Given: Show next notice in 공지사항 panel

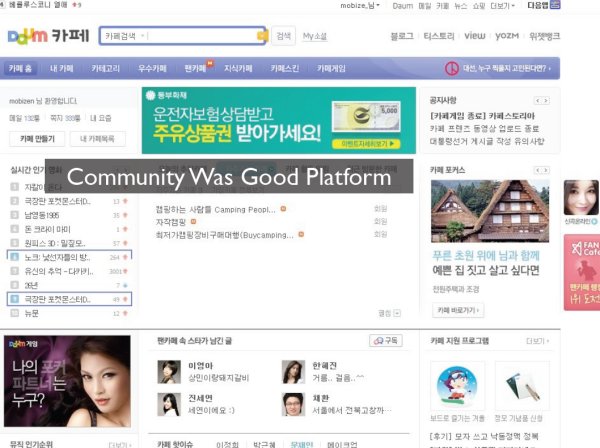Looking at the screenshot, I should coord(546,101).
